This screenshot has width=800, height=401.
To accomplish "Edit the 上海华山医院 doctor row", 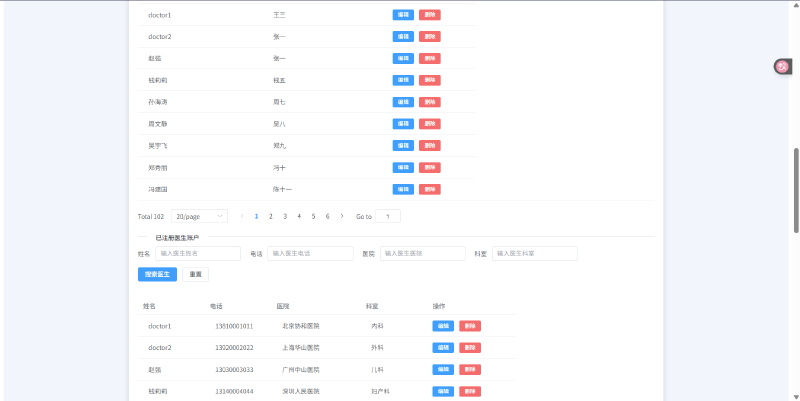I will (x=442, y=348).
